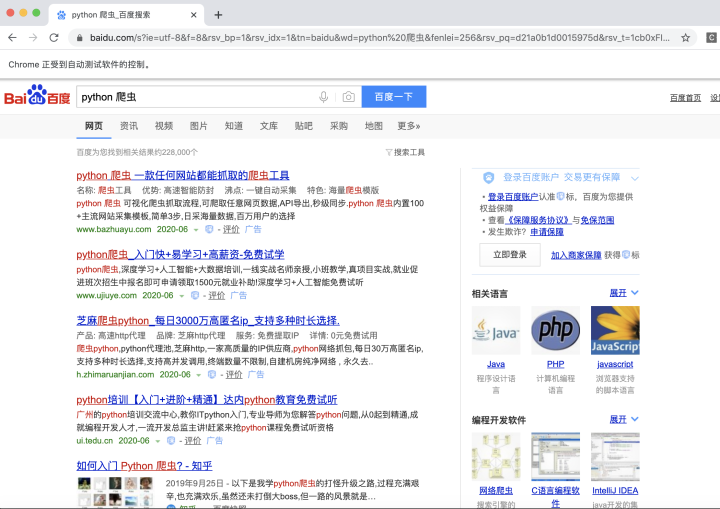Screen dimensions: 720x509
Task: Open result 芝麻爬虫python 每日3000万高匿名ip
Action: pyautogui.click(x=208, y=321)
